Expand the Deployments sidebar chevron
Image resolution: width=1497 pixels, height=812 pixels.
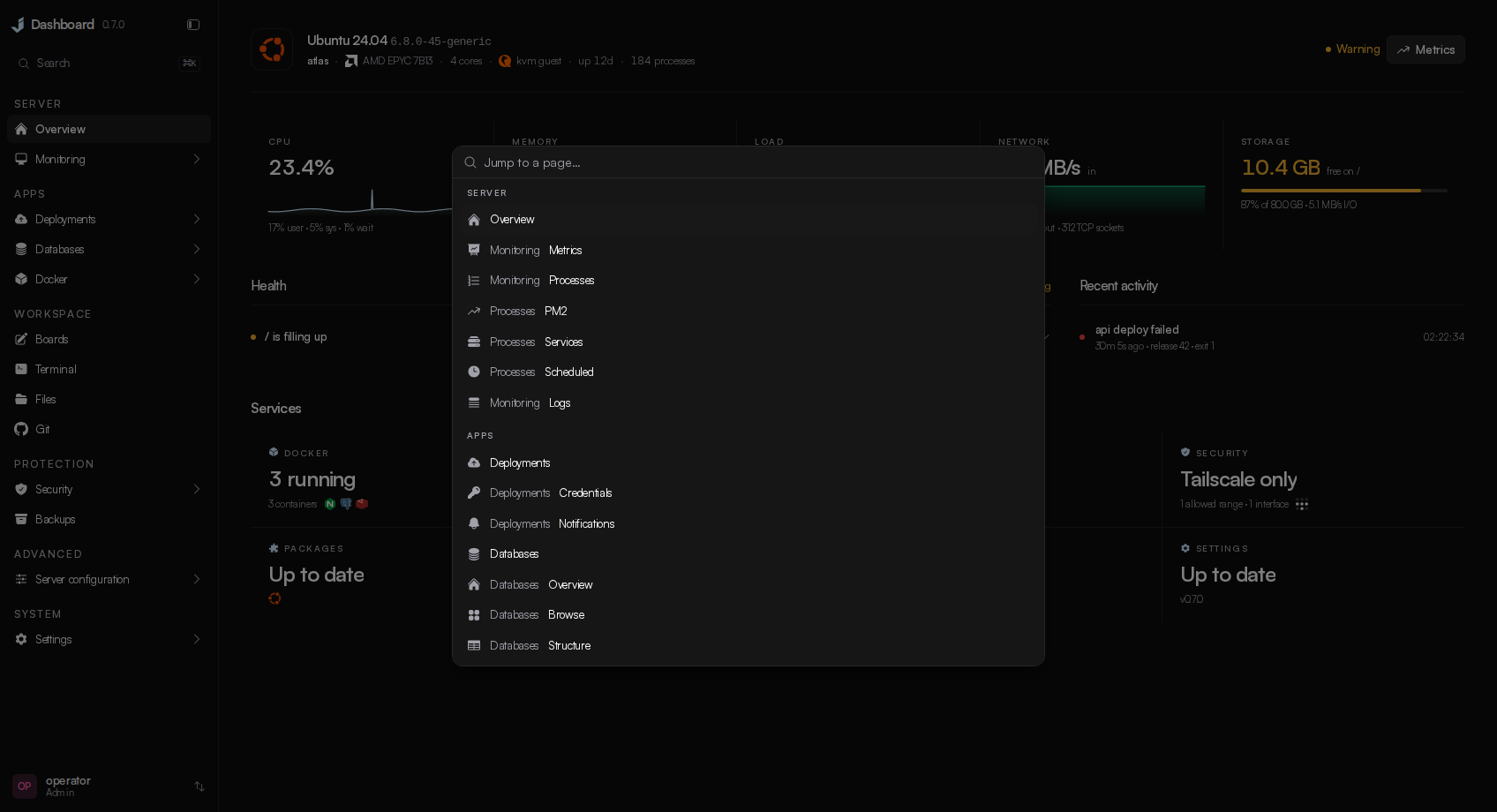tap(196, 219)
